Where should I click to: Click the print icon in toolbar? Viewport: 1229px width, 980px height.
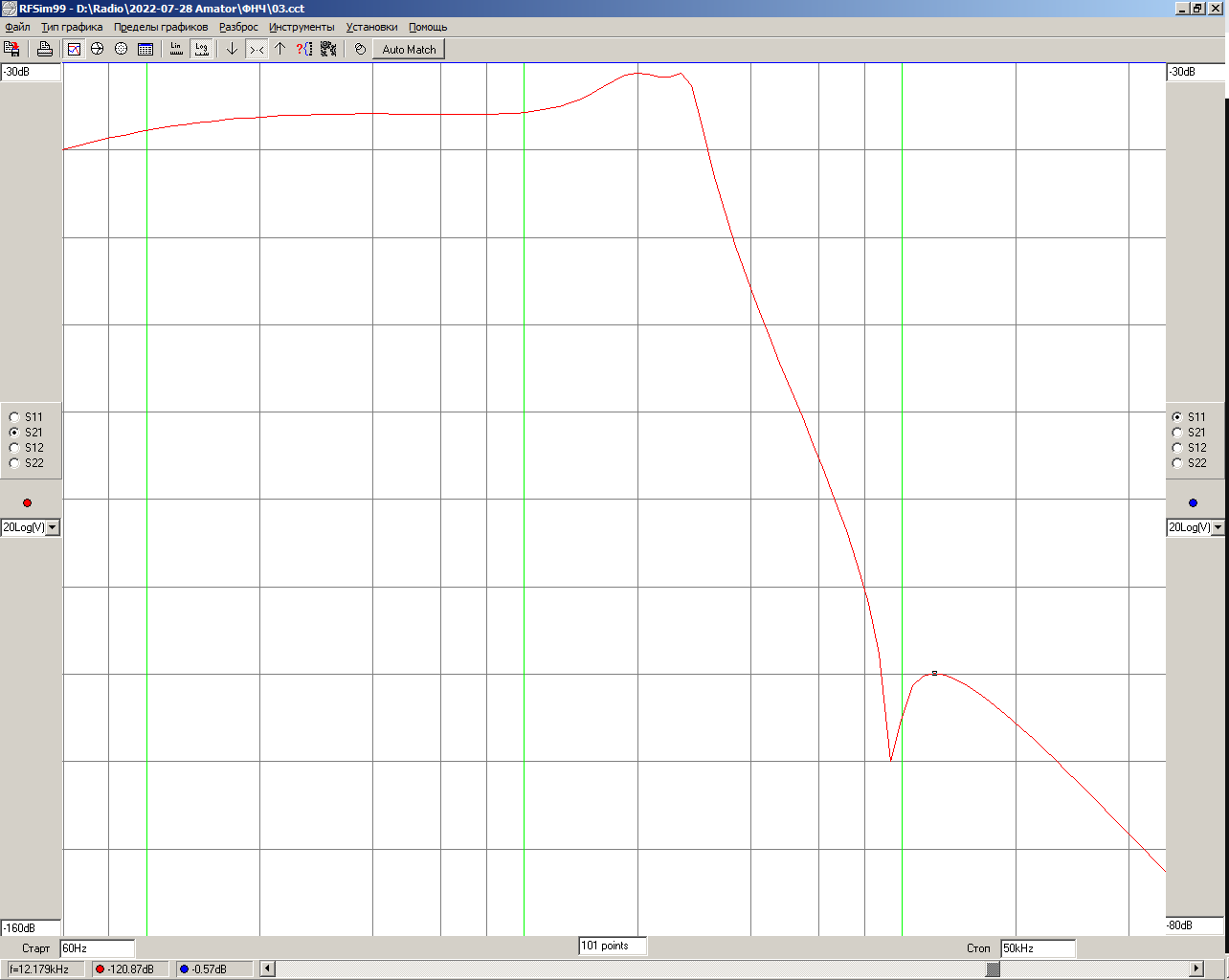click(44, 49)
